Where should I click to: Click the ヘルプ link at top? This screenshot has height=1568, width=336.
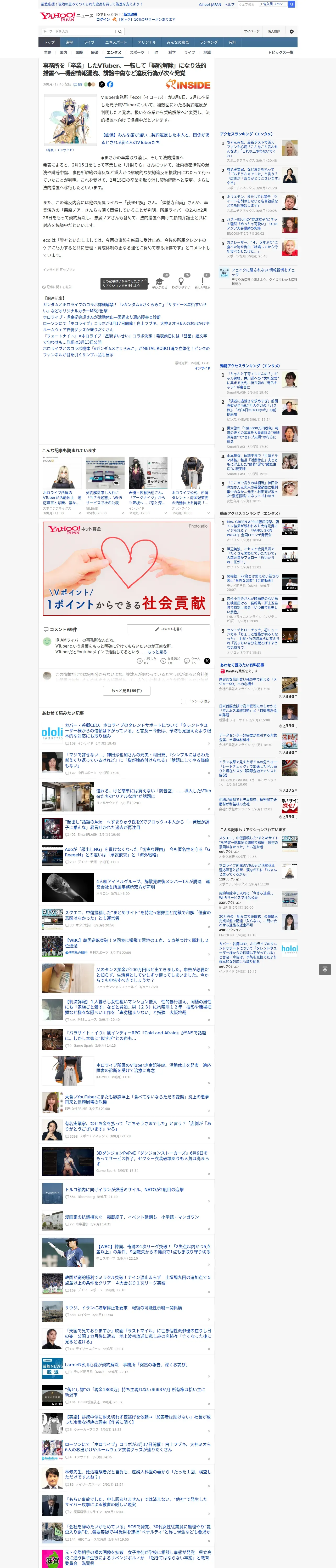[x=229, y=4]
